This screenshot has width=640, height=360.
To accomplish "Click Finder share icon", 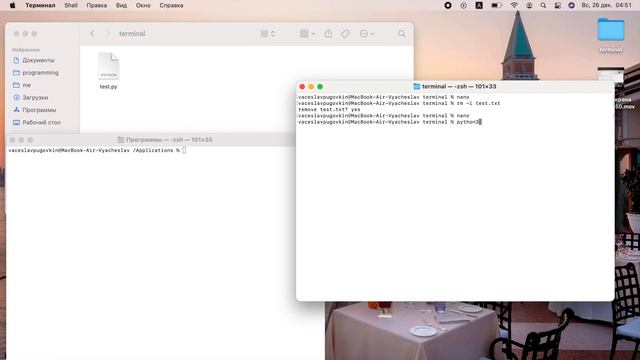I will point(328,33).
